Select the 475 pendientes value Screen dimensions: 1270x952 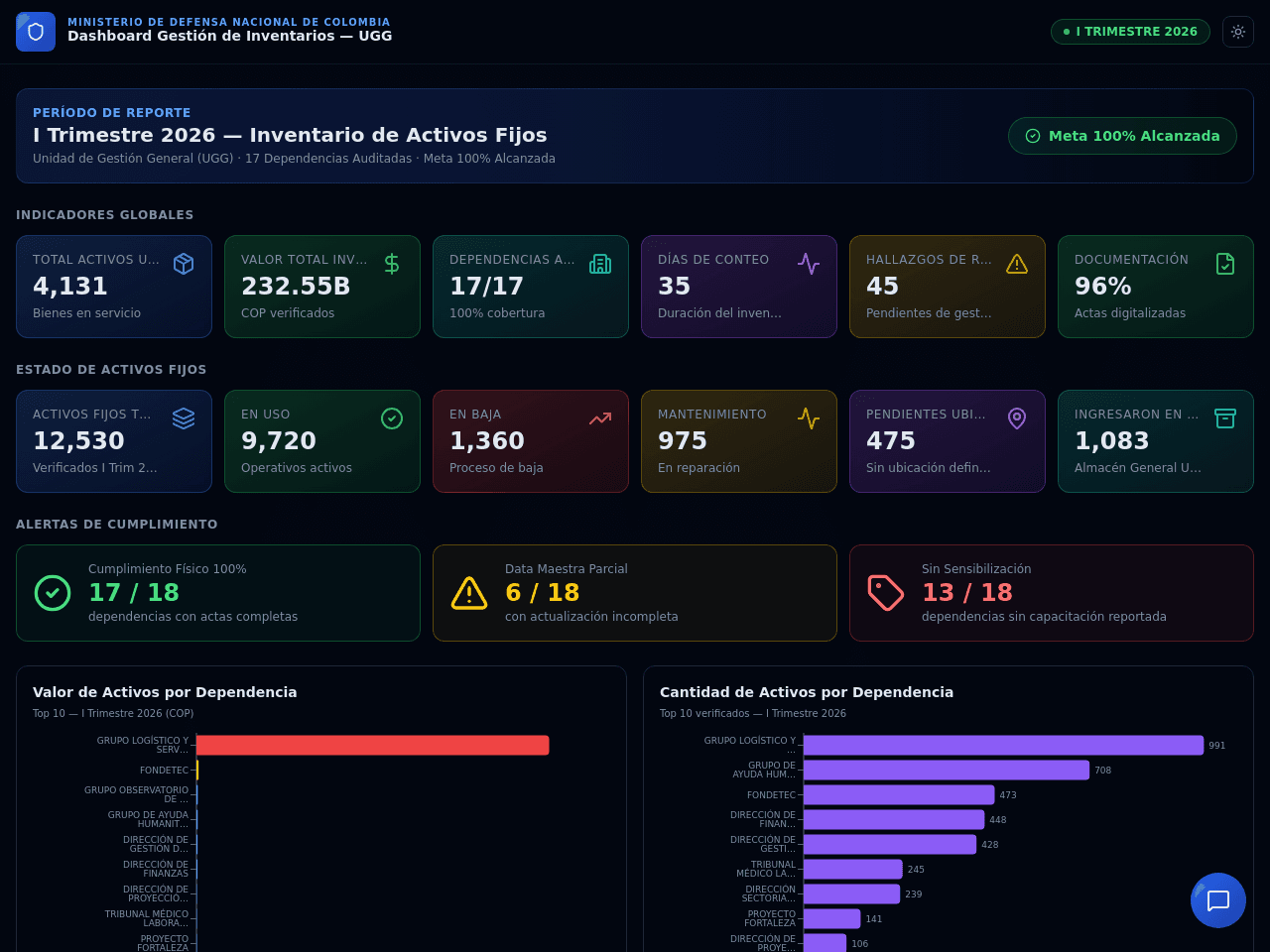click(x=891, y=441)
